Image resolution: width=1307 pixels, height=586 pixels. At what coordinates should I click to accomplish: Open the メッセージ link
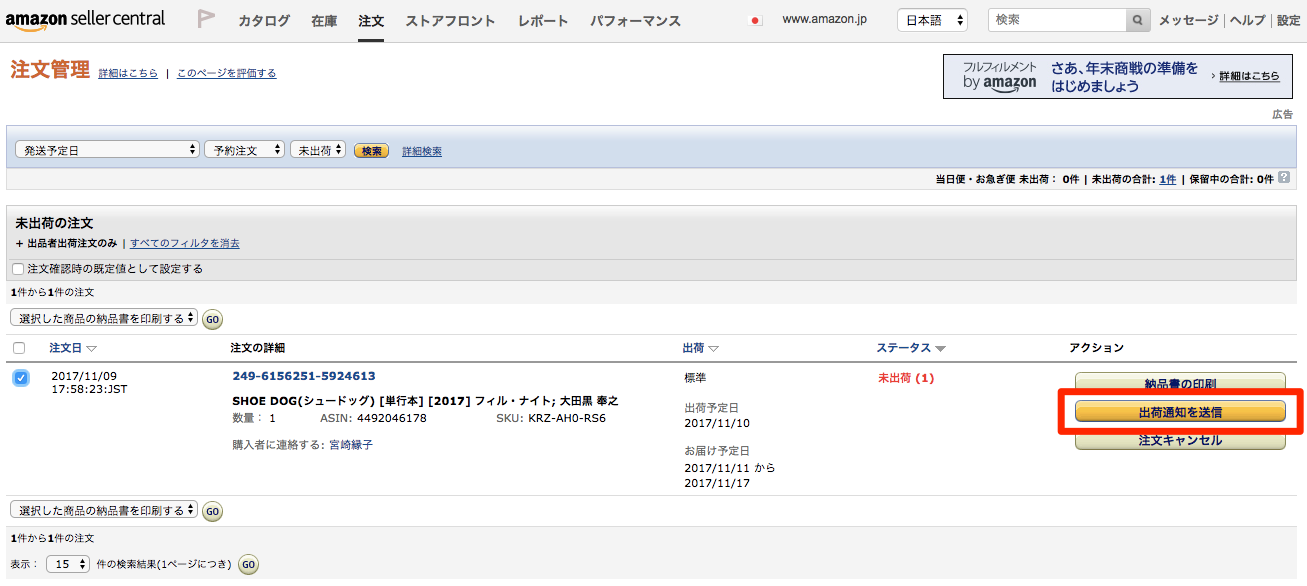(1188, 20)
